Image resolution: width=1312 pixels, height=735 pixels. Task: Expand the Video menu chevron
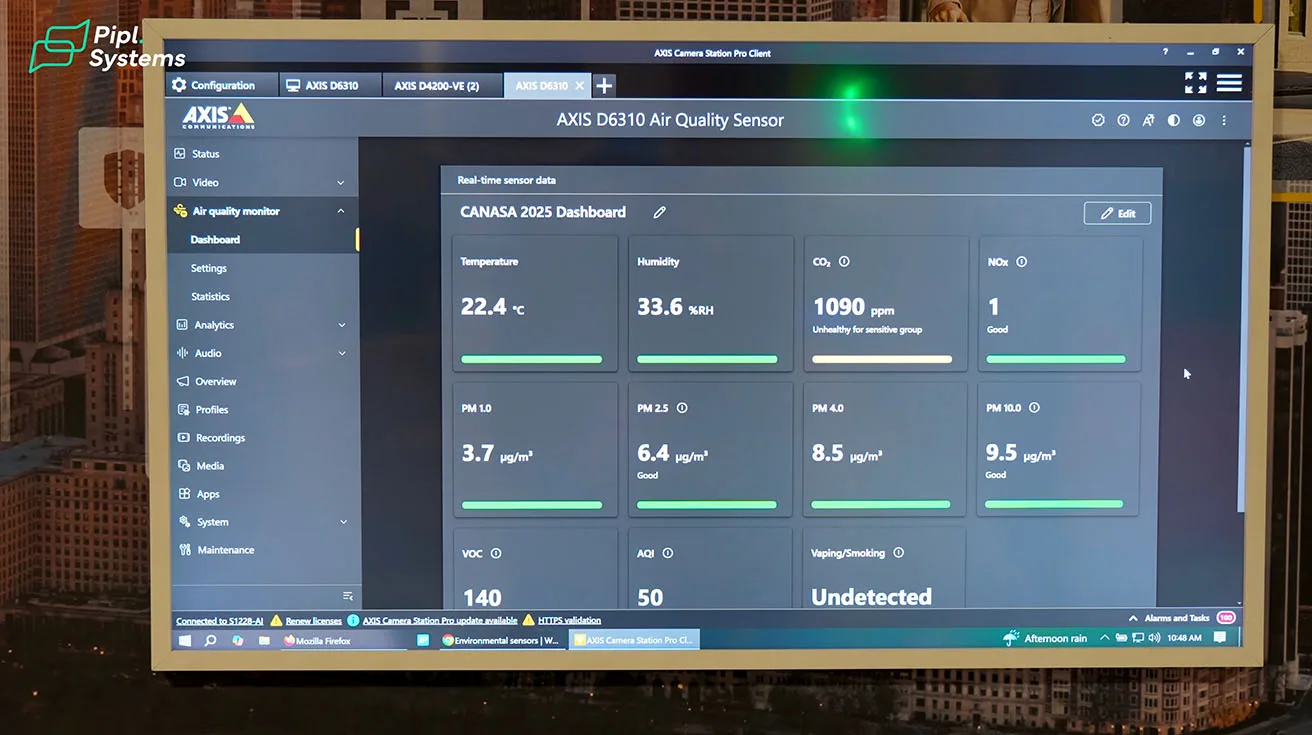click(x=341, y=183)
